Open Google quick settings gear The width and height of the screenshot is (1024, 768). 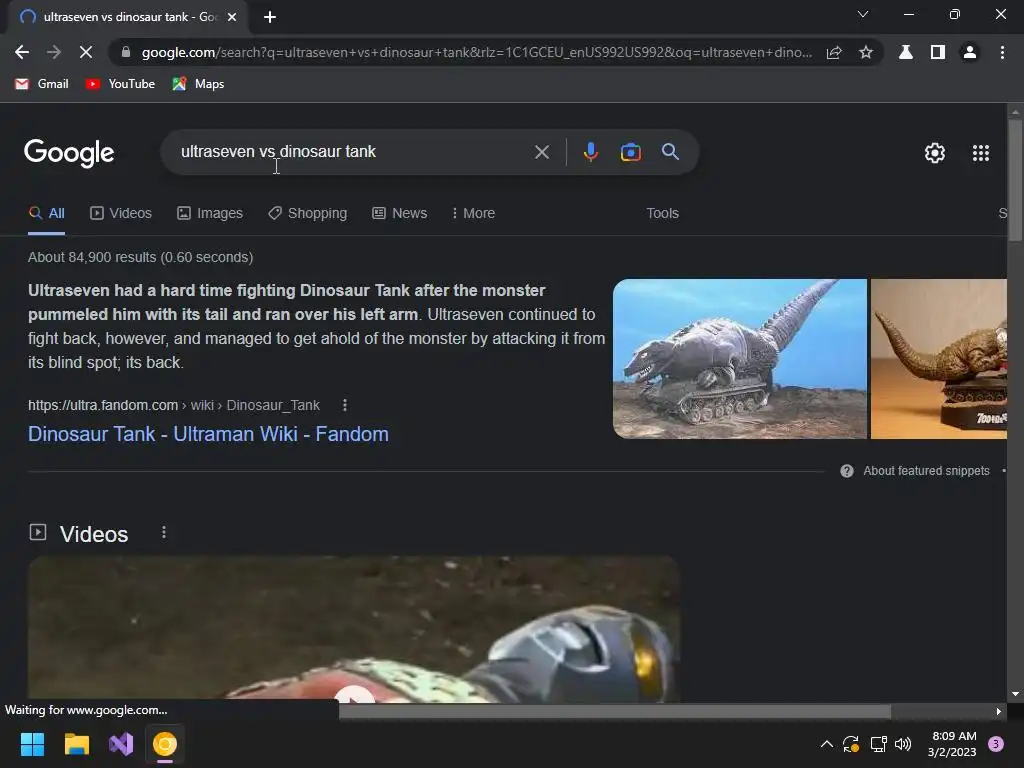[x=935, y=153]
